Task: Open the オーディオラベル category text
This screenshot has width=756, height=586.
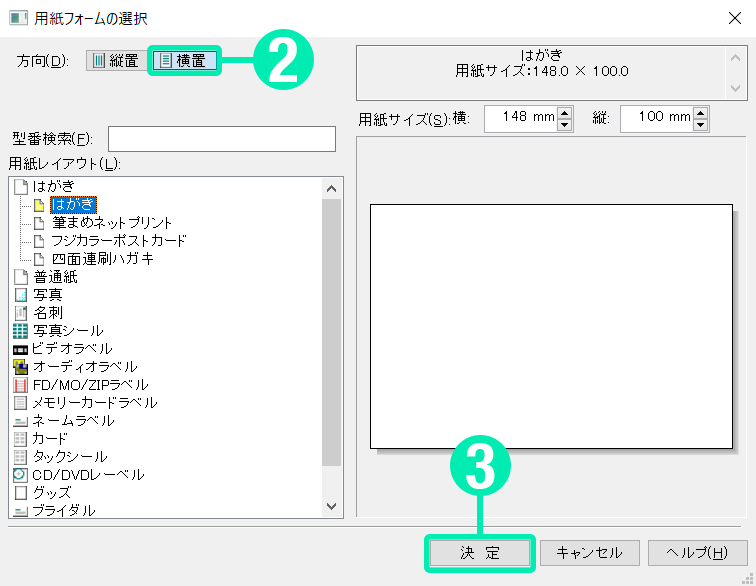Action: coord(85,367)
